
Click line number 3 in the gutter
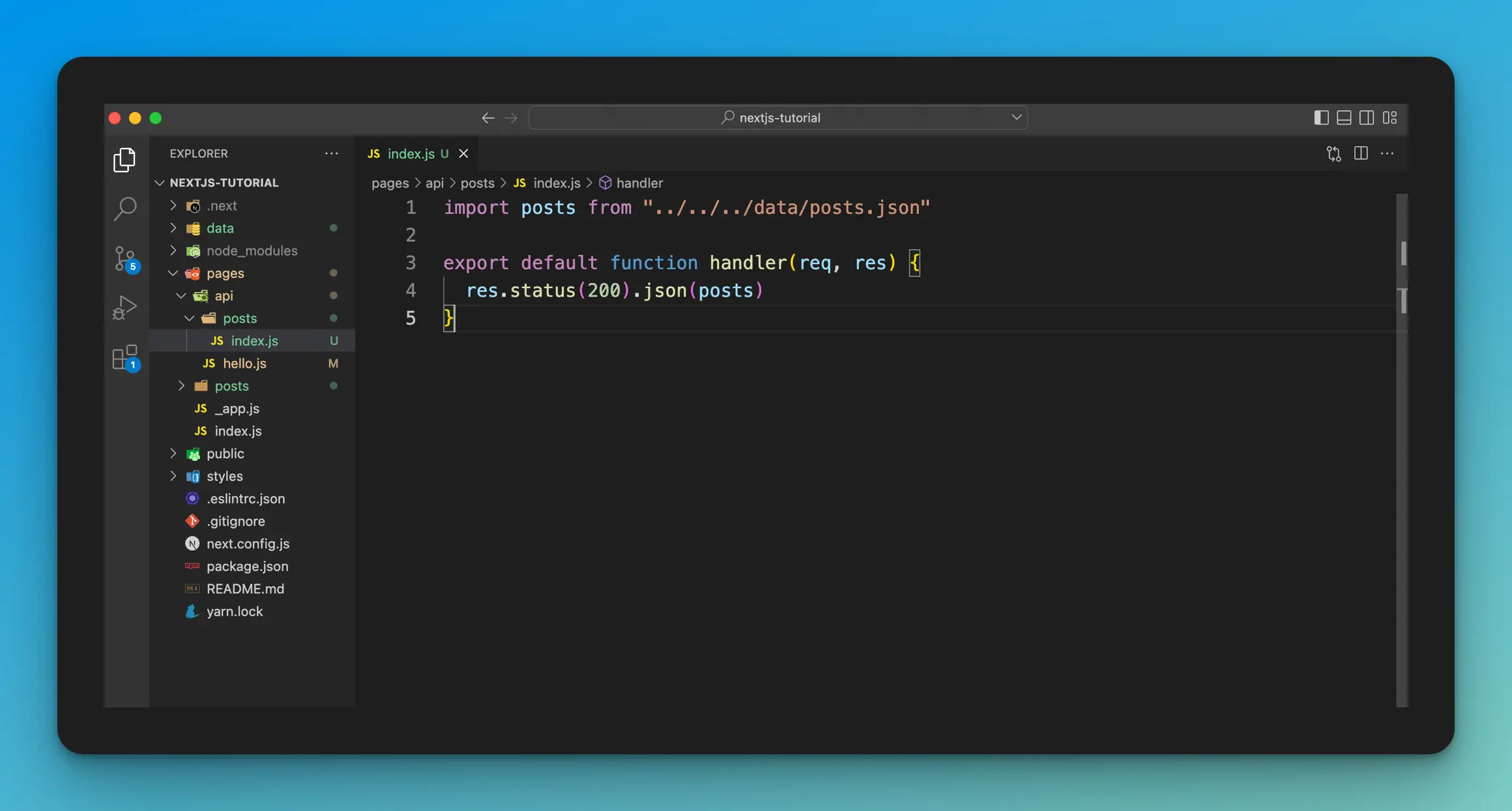click(411, 263)
